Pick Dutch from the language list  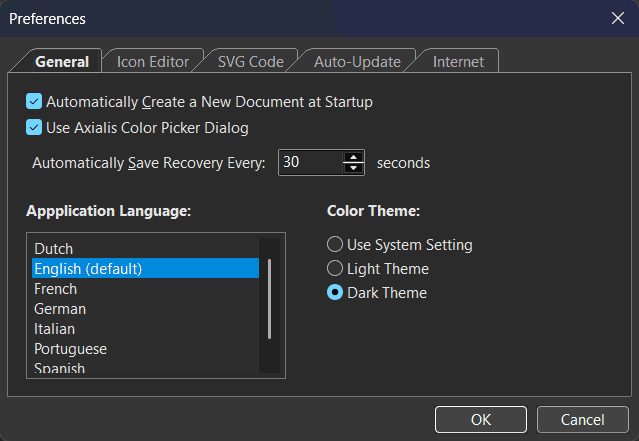tap(54, 249)
